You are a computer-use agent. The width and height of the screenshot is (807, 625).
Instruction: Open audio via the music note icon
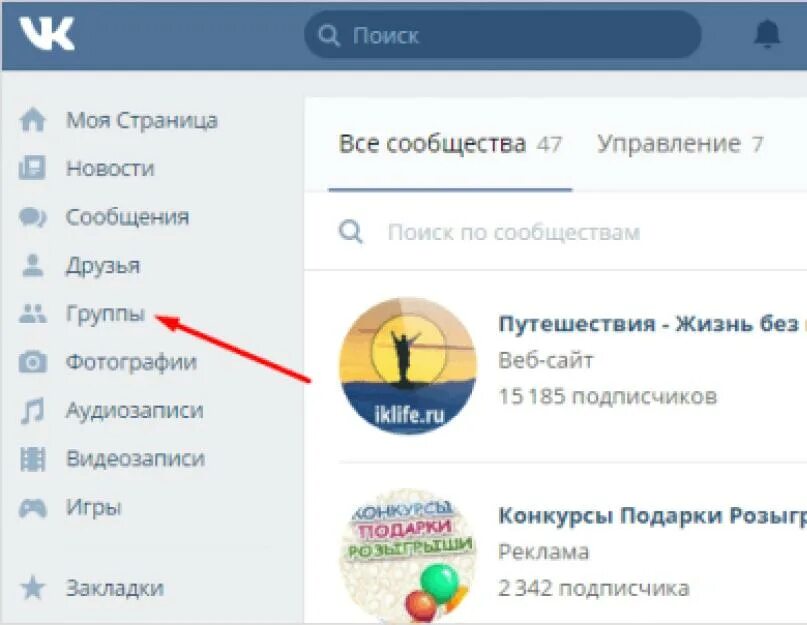coord(31,410)
